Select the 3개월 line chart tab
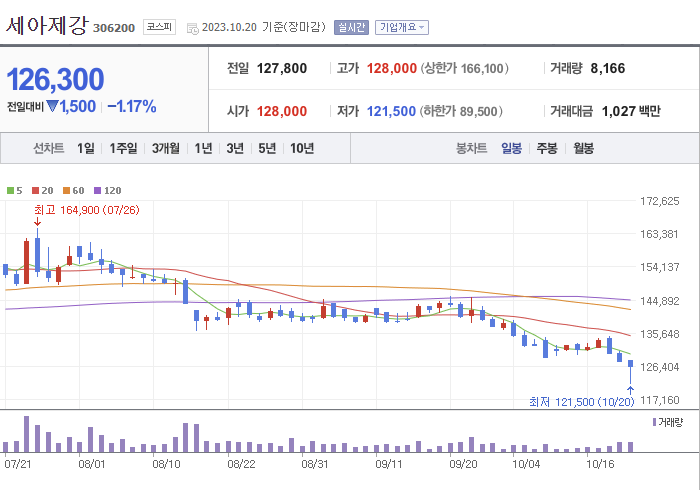Viewport: 700px width, 490px height. click(166, 148)
